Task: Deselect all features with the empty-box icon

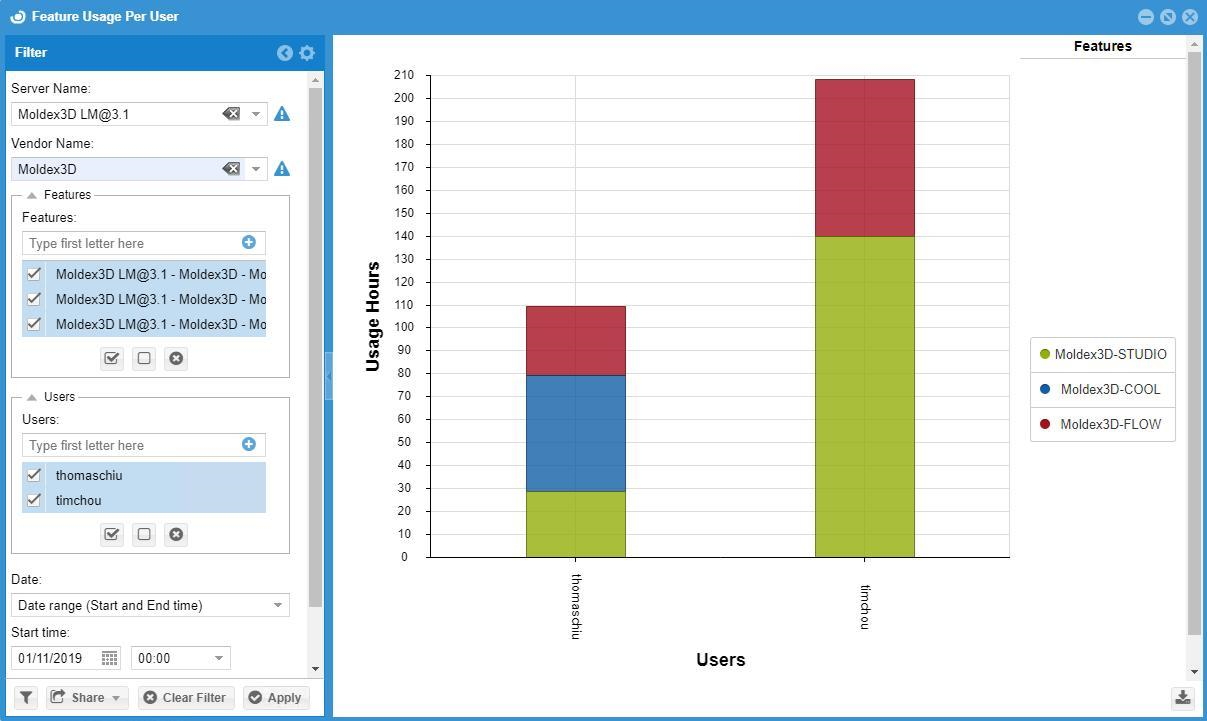Action: [144, 358]
